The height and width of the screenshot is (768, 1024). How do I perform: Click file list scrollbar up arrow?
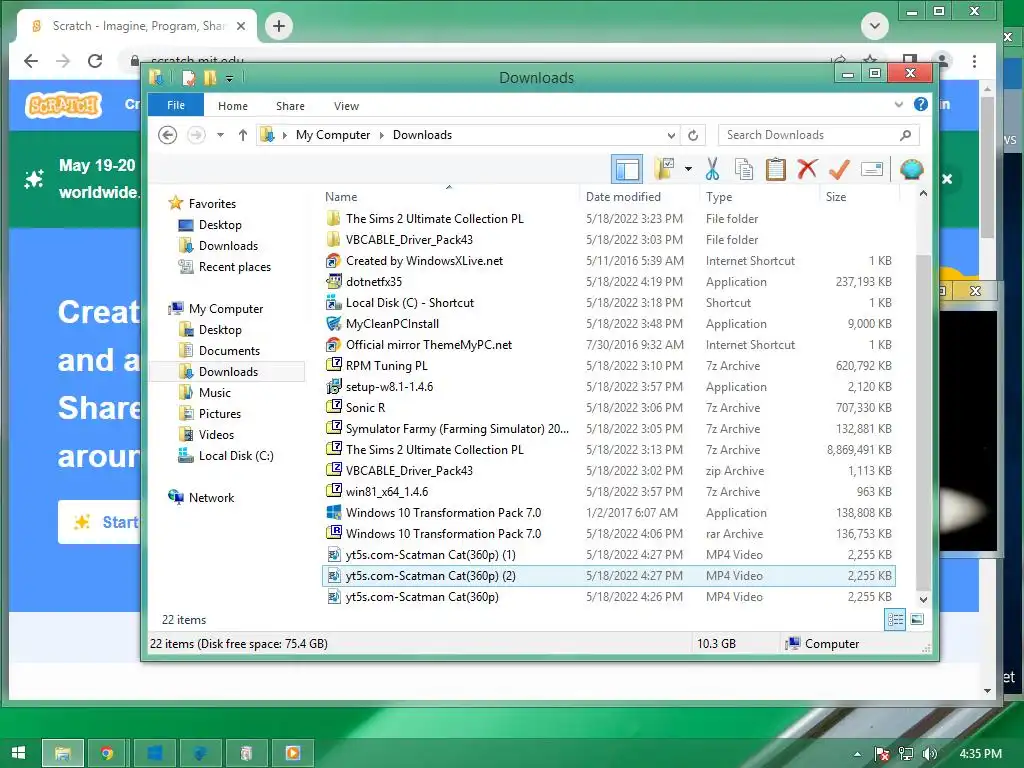(923, 193)
